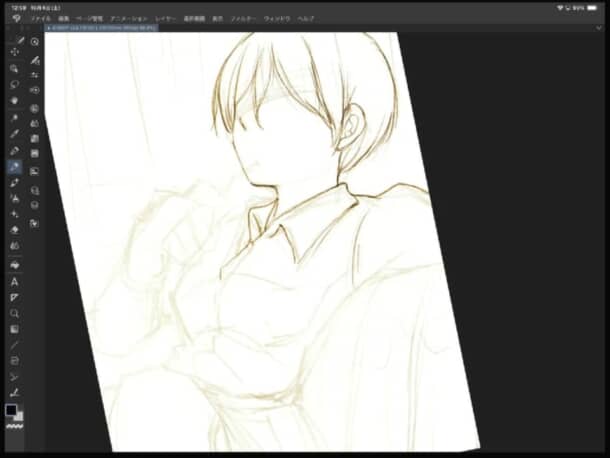Select the Fill bucket tool
610x458 pixels.
(x=15, y=245)
